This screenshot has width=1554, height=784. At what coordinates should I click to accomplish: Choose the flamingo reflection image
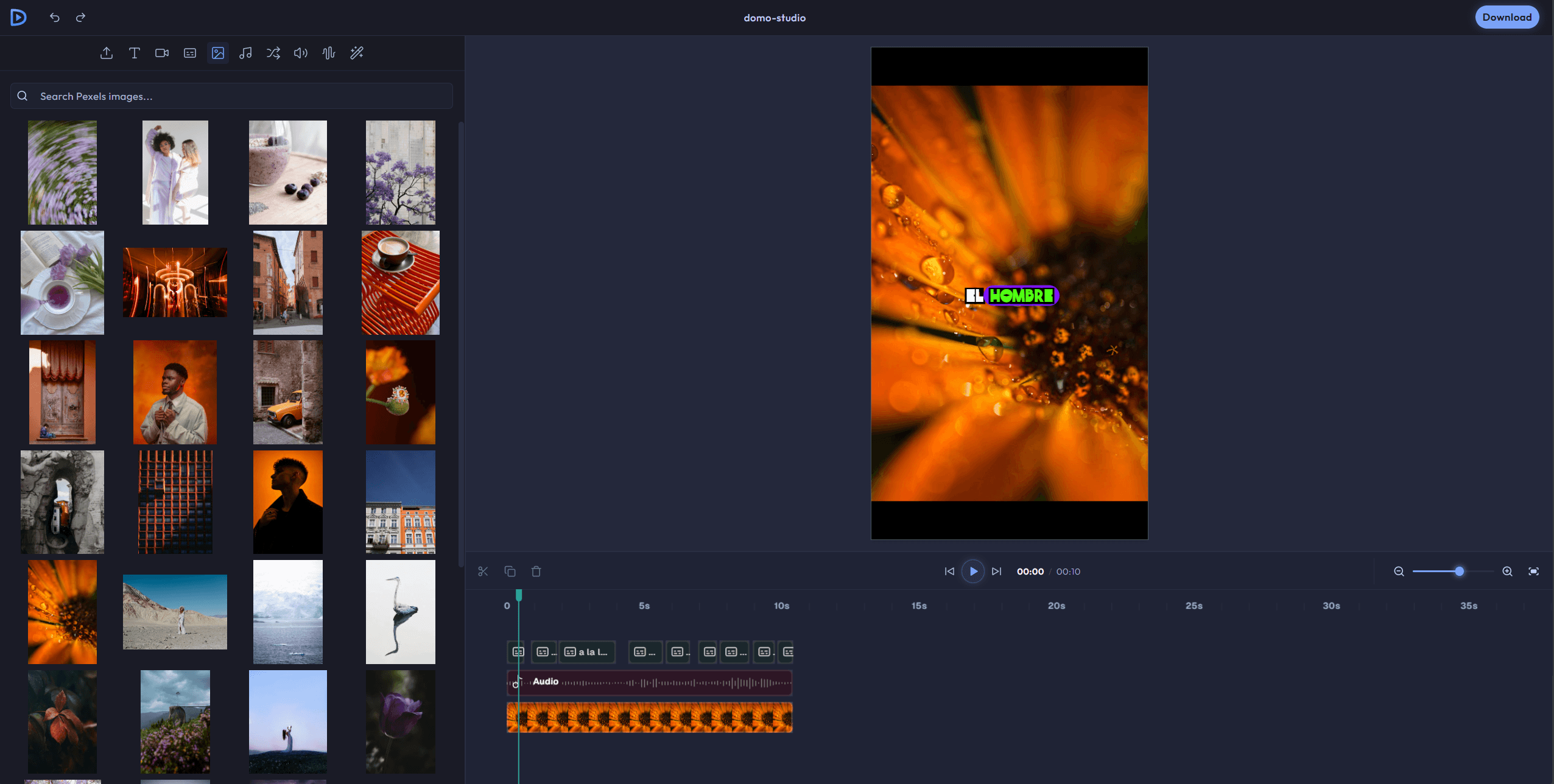tap(401, 612)
